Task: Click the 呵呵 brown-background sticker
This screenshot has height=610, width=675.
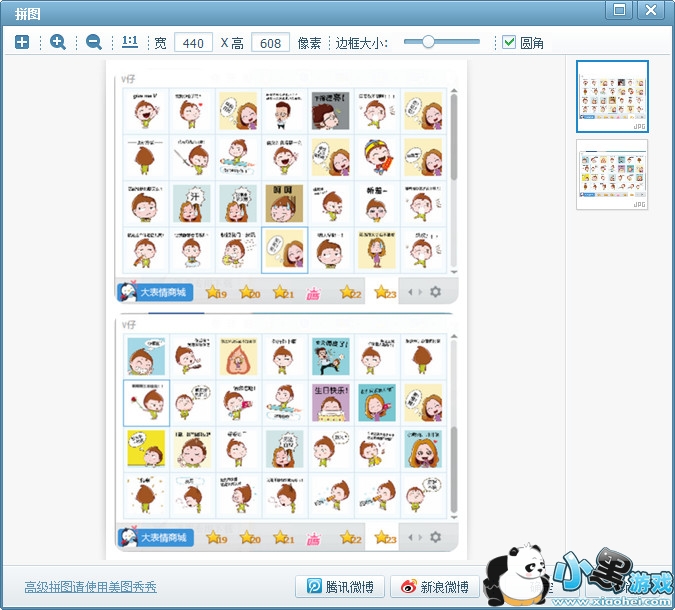Action: [284, 203]
